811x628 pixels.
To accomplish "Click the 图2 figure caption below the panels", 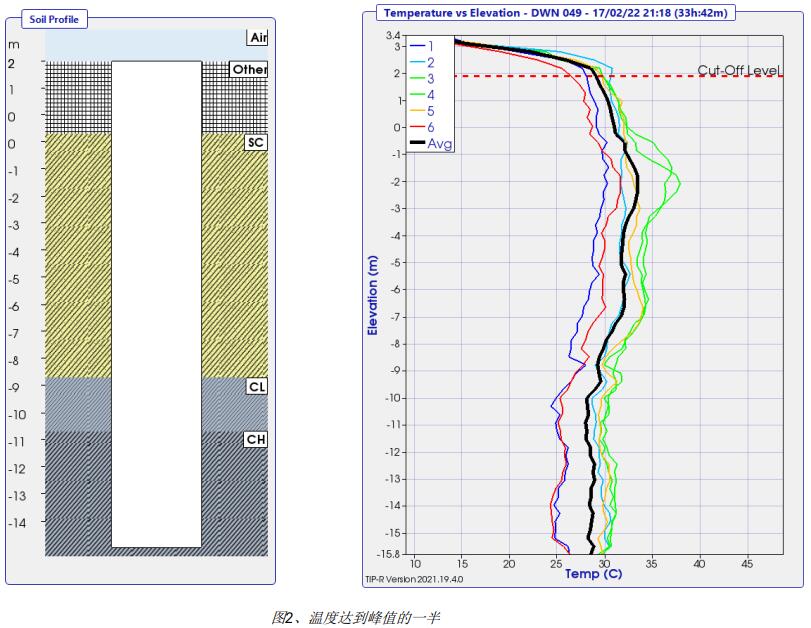I will coord(355,618).
